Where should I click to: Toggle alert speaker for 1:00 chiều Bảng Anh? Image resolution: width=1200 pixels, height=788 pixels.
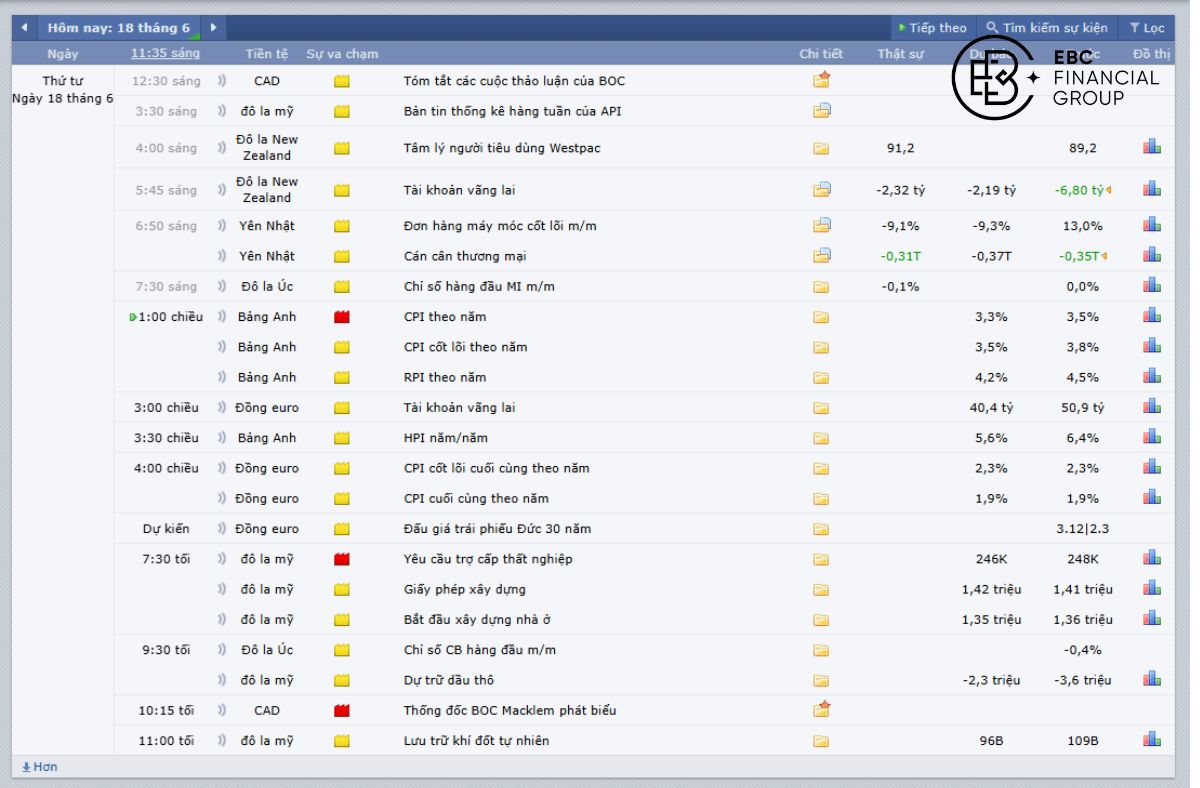tap(222, 317)
